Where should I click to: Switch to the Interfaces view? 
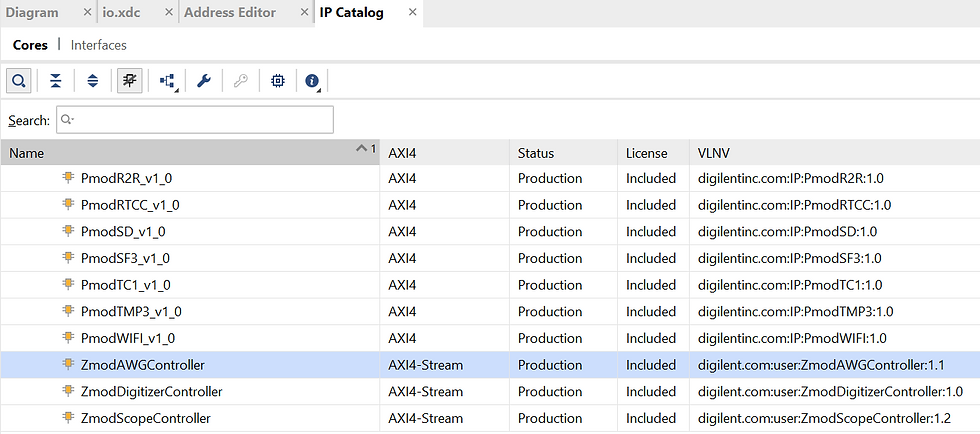pos(99,46)
